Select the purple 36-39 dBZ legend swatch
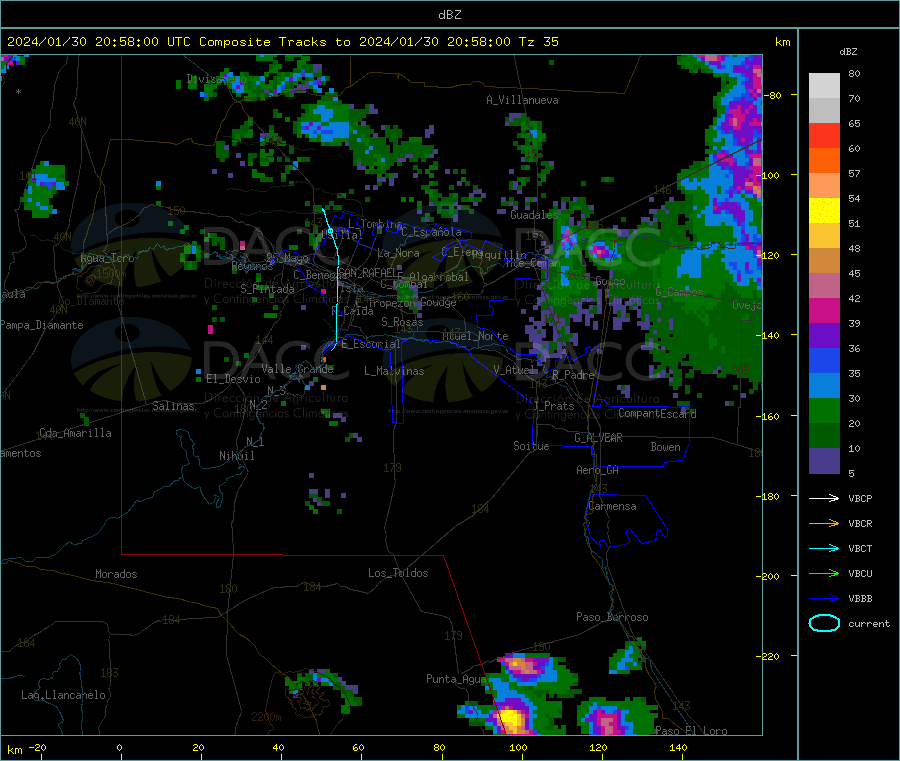The width and height of the screenshot is (900, 761). tap(824, 336)
